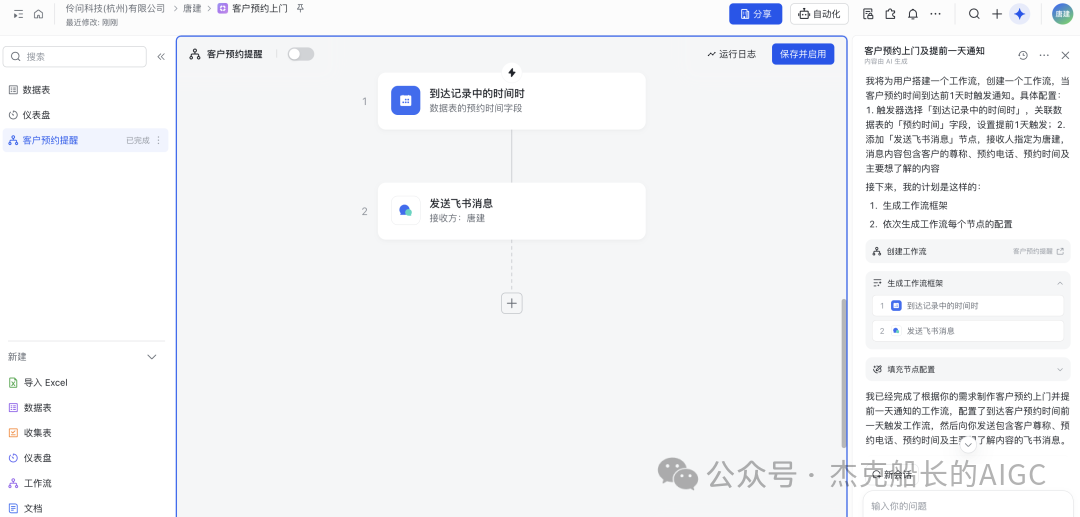Create new 数据表 under 新建 section
The width and height of the screenshot is (1080, 517).
38,408
